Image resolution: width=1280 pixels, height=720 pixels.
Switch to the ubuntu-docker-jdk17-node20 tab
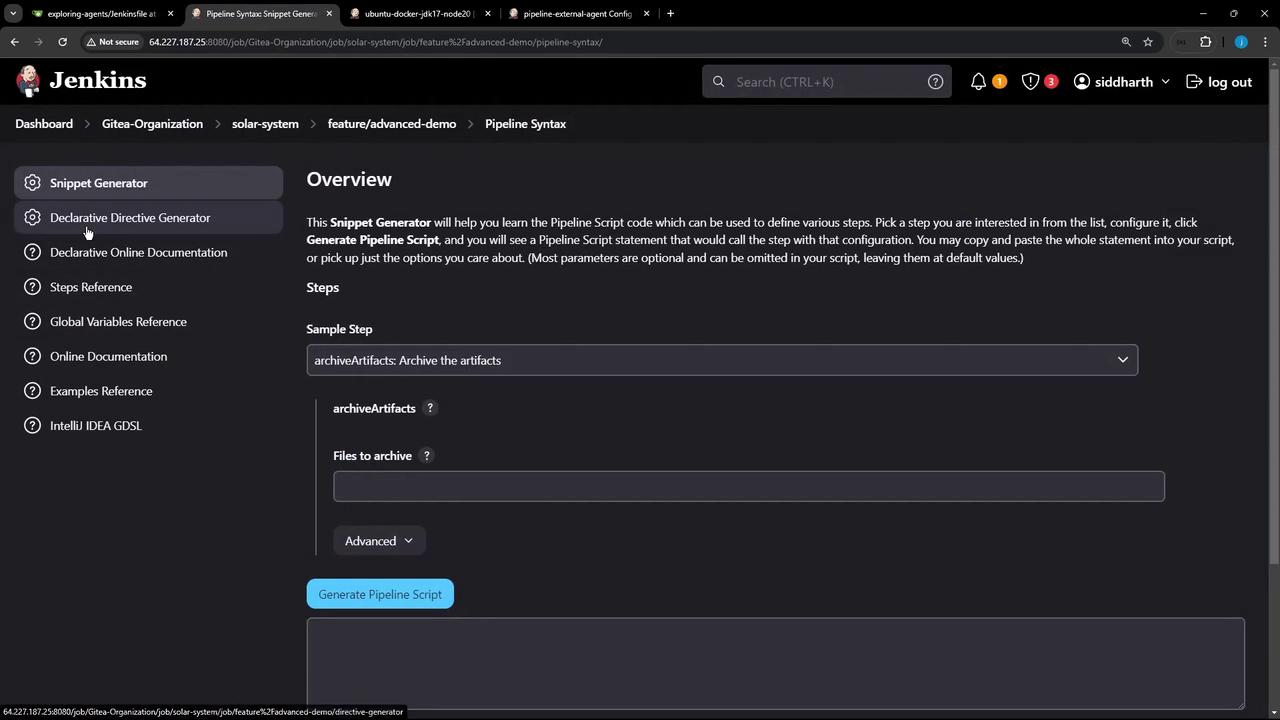tap(418, 14)
